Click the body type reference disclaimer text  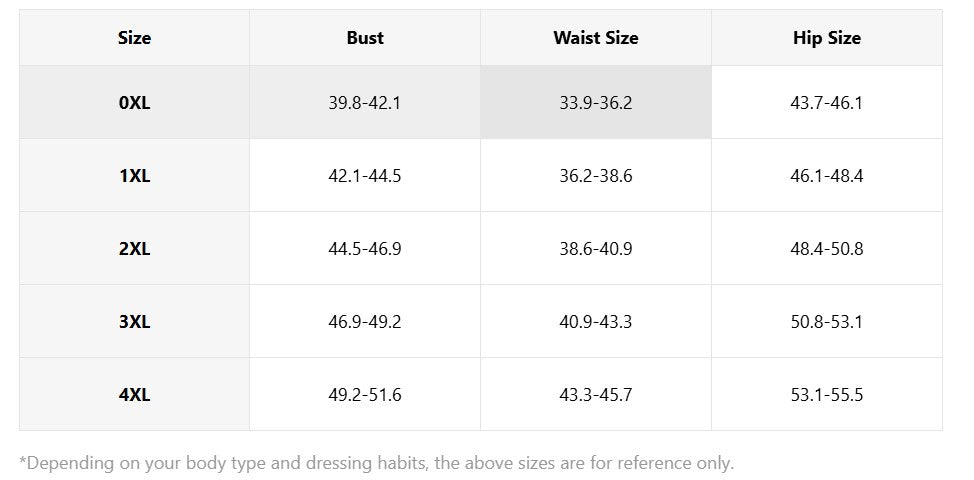point(377,463)
